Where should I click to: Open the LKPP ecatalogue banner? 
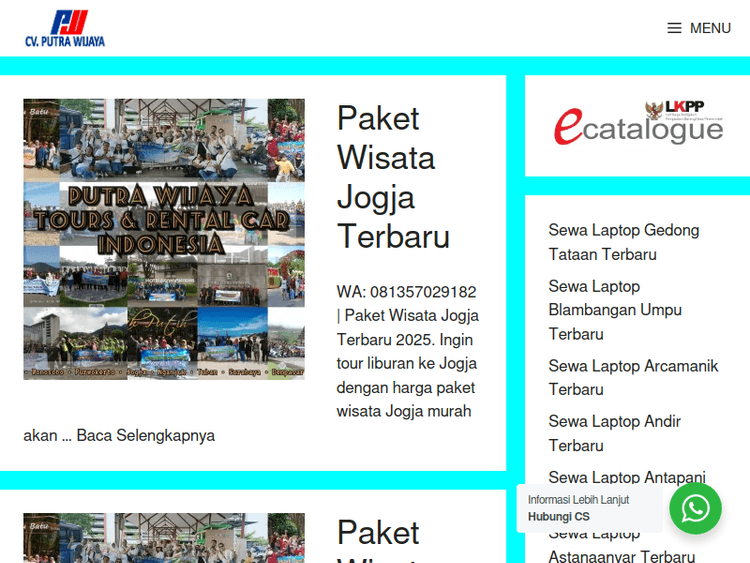(x=638, y=123)
